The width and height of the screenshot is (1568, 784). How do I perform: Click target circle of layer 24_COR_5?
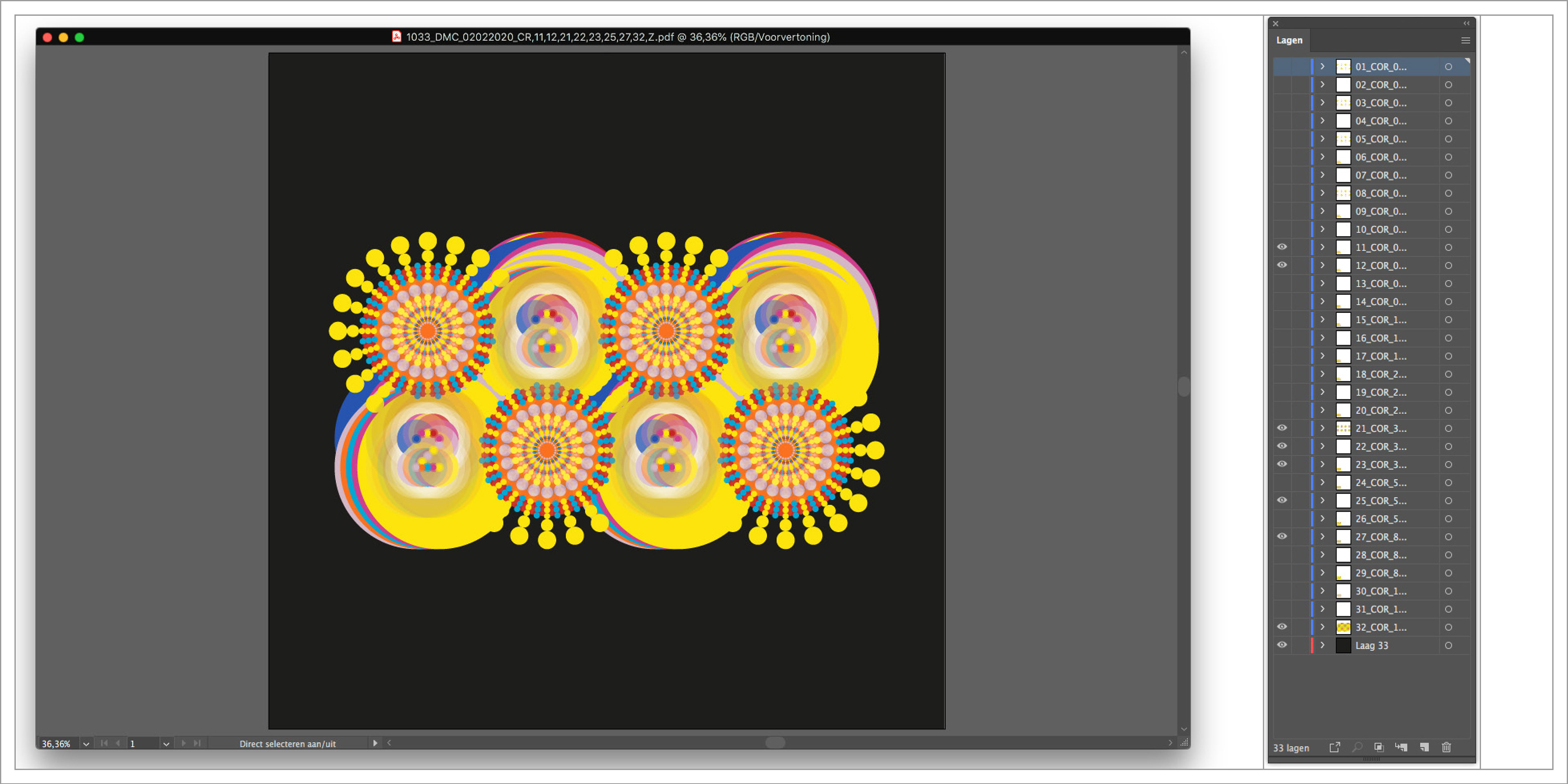(1448, 483)
